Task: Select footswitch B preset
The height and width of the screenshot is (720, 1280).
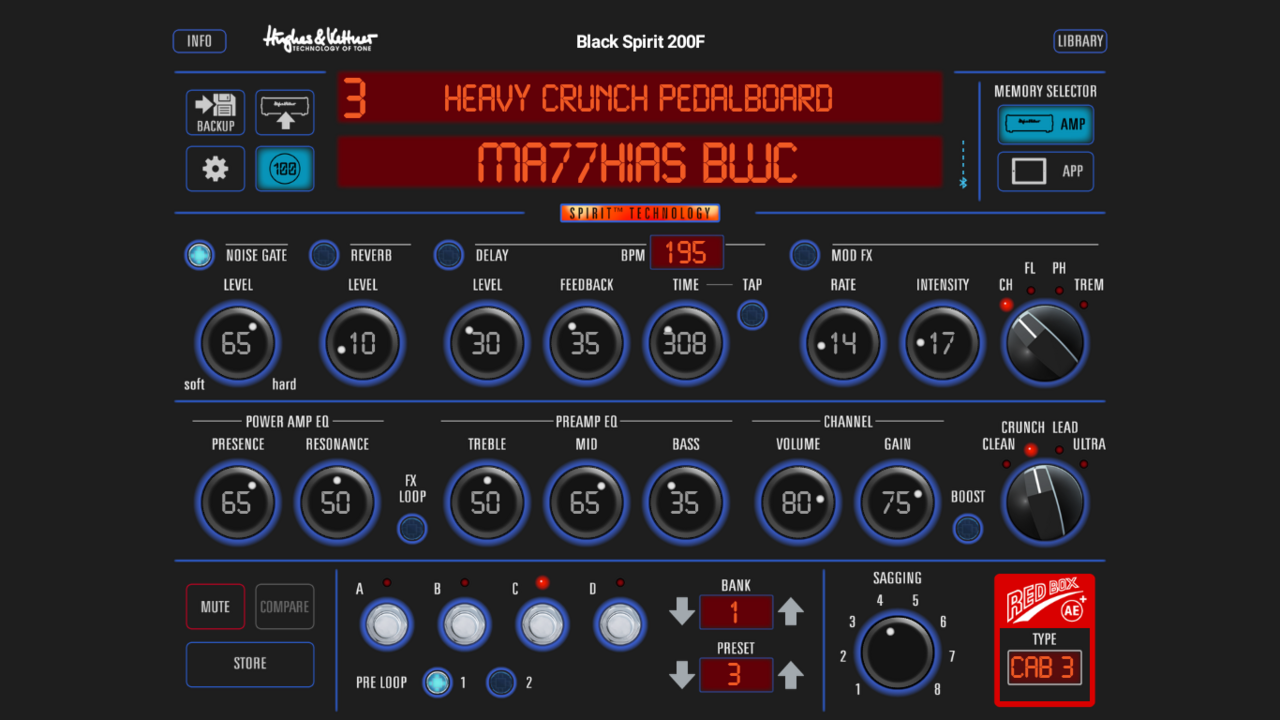Action: point(464,625)
